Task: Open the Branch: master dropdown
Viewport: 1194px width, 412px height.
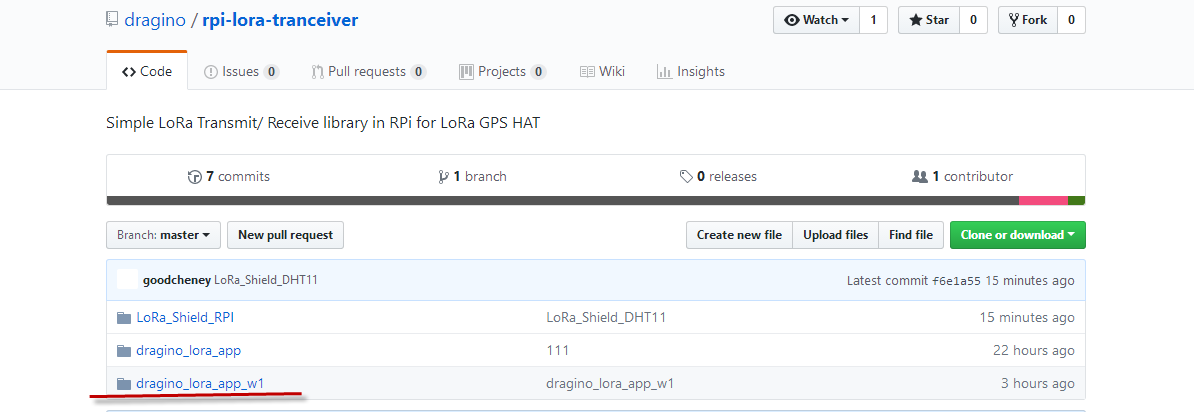Action: [163, 235]
